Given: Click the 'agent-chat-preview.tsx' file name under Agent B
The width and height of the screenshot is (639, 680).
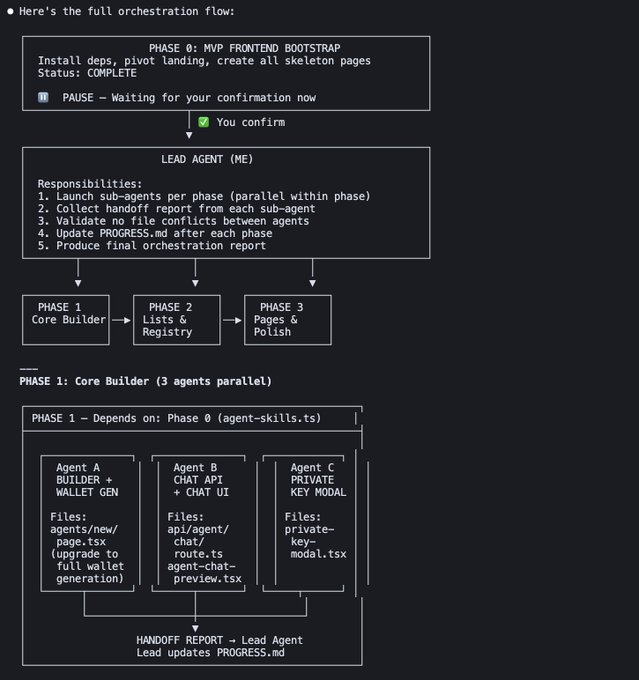Looking at the screenshot, I should 204,578.
